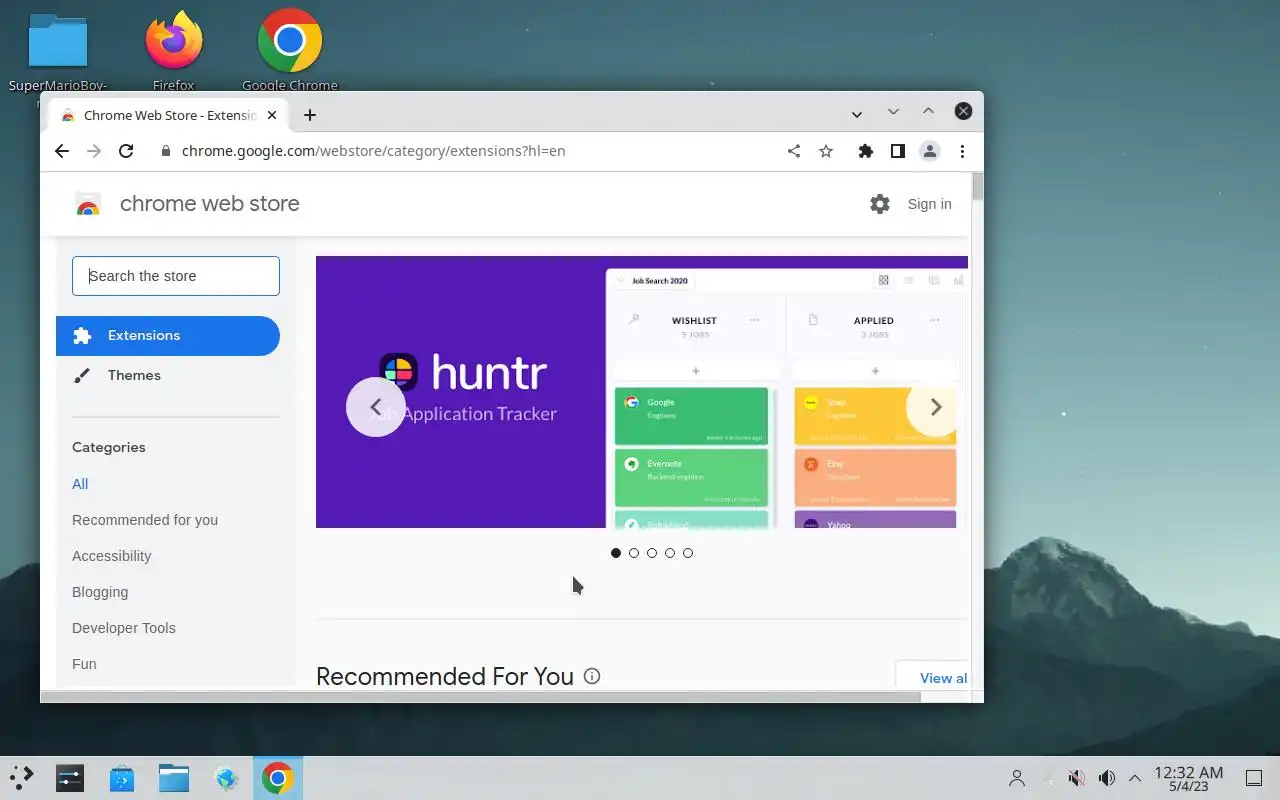Click the chrome web store rainbow logo
The width and height of the screenshot is (1280, 800).
[x=88, y=204]
